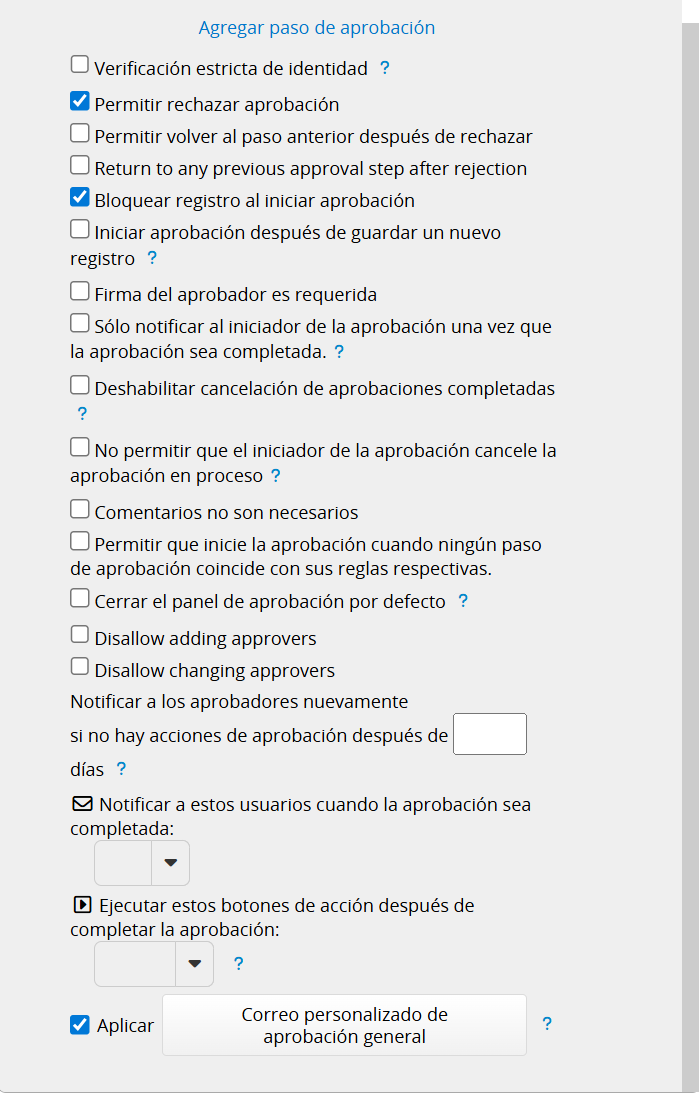Click the days number input field
Viewport: 699px width, 1094px height.
[490, 734]
